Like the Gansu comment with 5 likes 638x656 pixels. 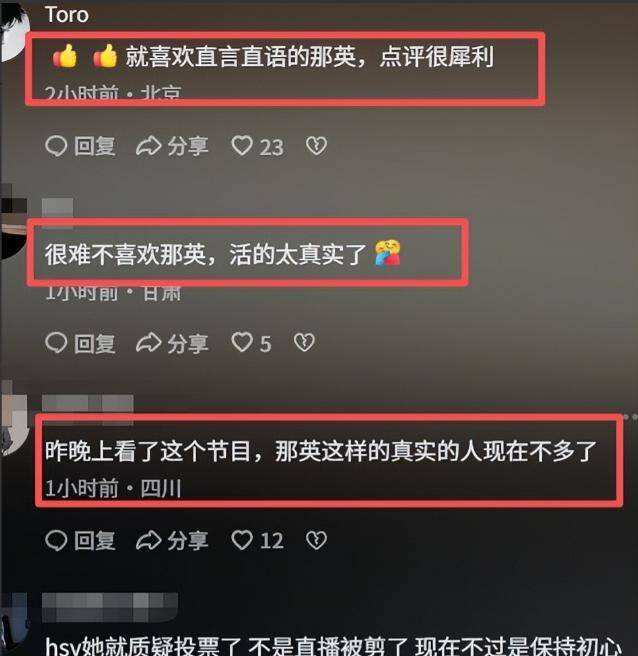[x=242, y=342]
